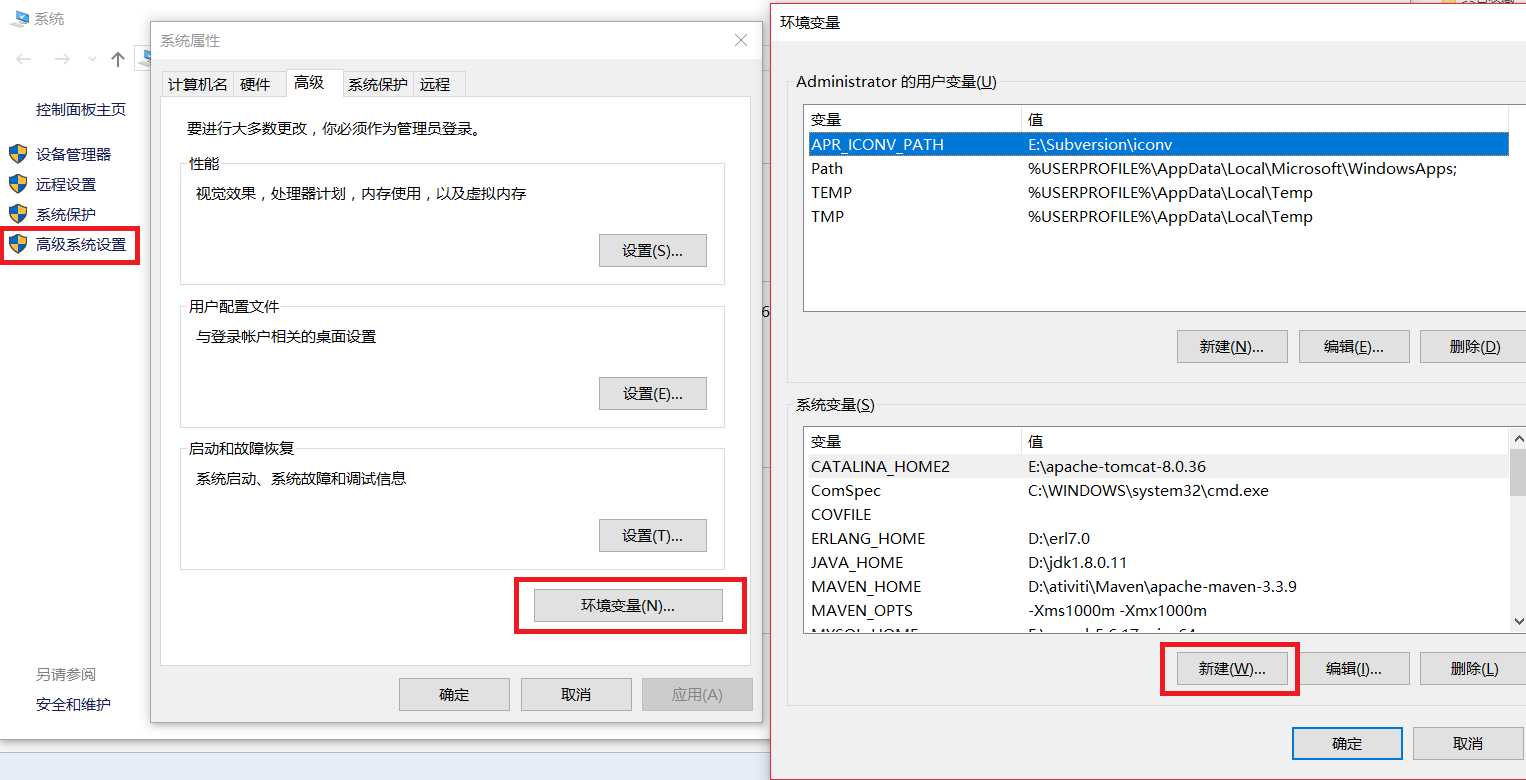Go back with the left arrow
This screenshot has width=1526, height=780.
click(x=24, y=59)
